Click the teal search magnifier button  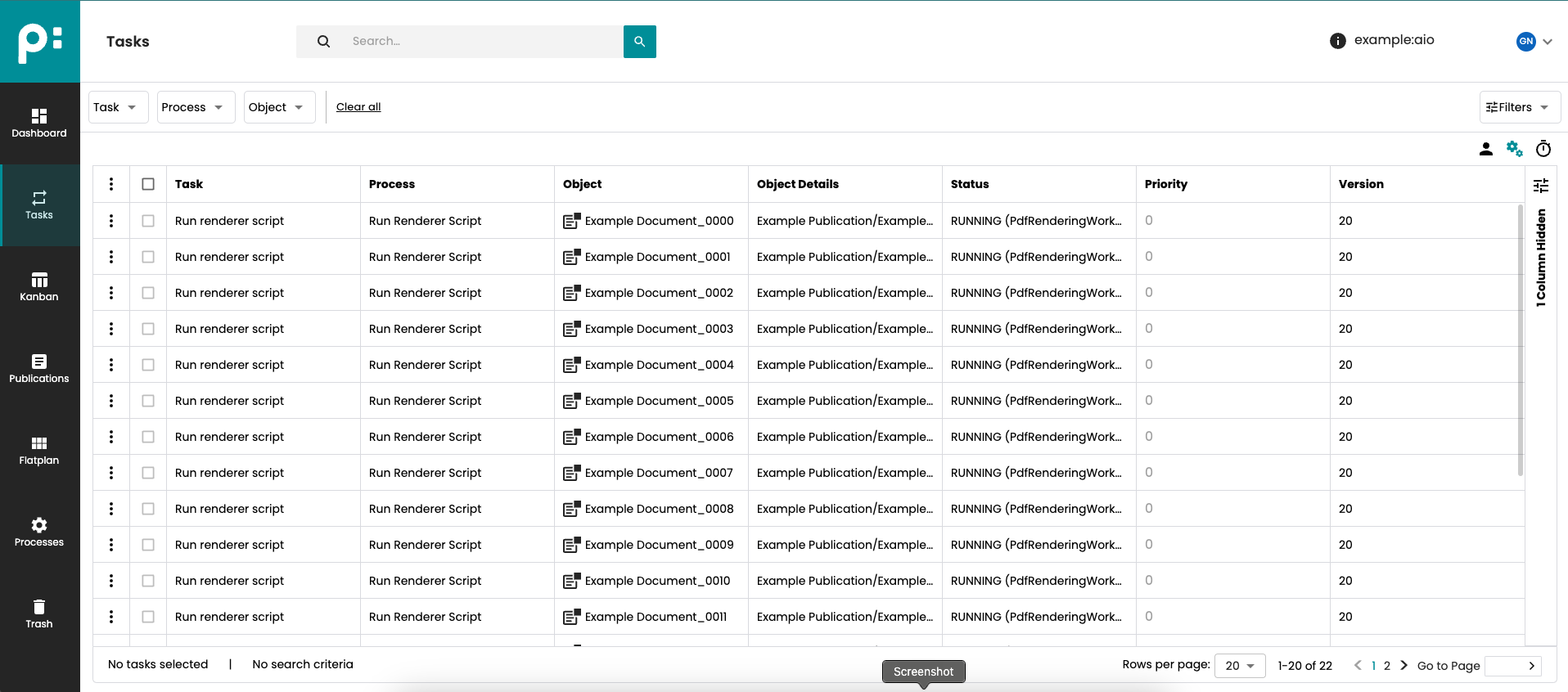click(639, 42)
